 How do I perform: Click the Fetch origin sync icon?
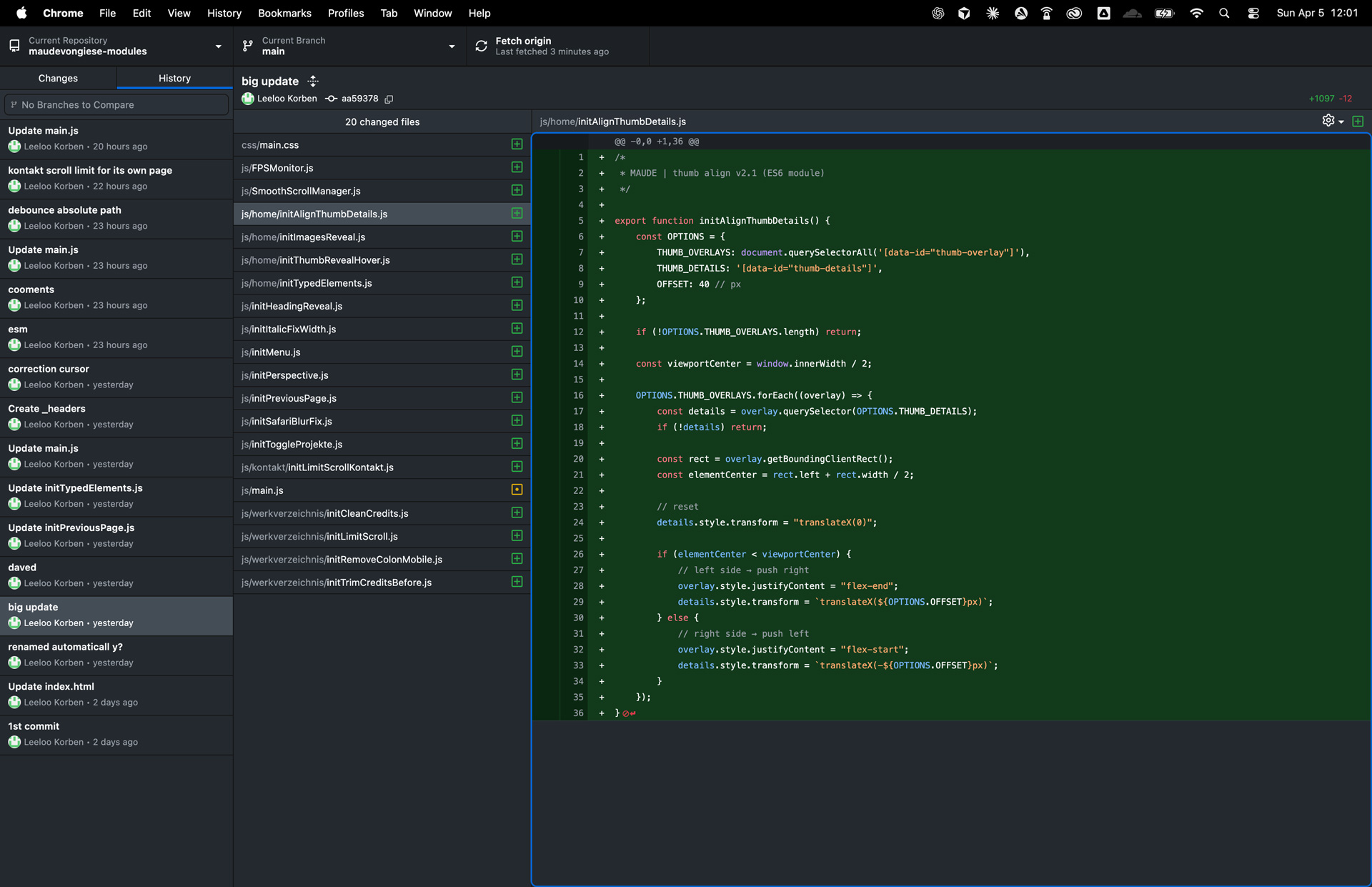482,46
